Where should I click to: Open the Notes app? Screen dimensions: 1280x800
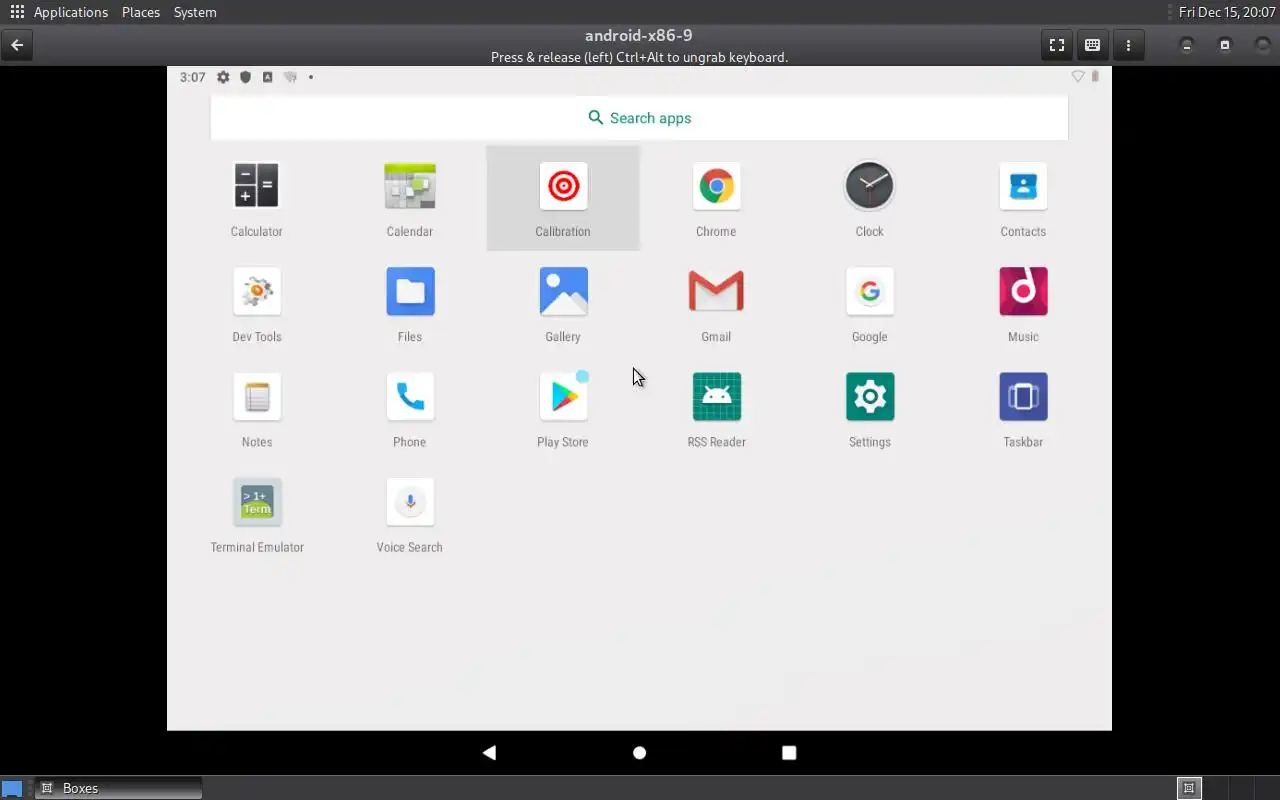coord(257,409)
